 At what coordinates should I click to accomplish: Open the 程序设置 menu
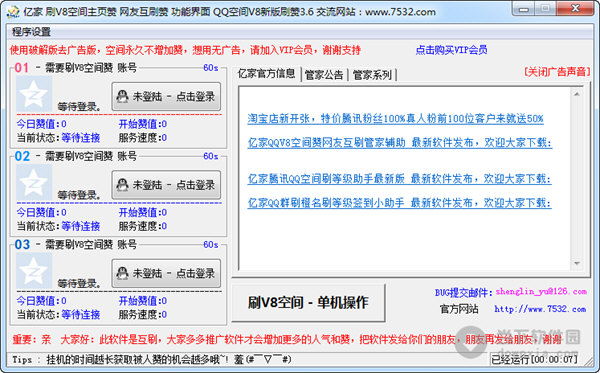[31, 32]
